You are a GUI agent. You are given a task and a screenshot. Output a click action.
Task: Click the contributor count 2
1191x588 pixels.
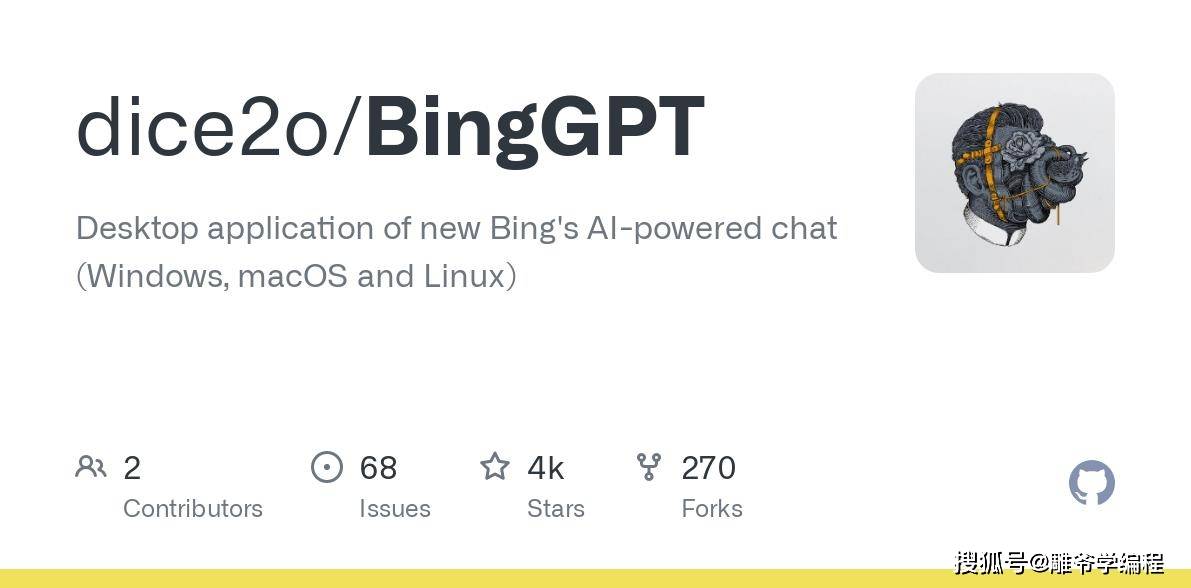pyautogui.click(x=132, y=468)
